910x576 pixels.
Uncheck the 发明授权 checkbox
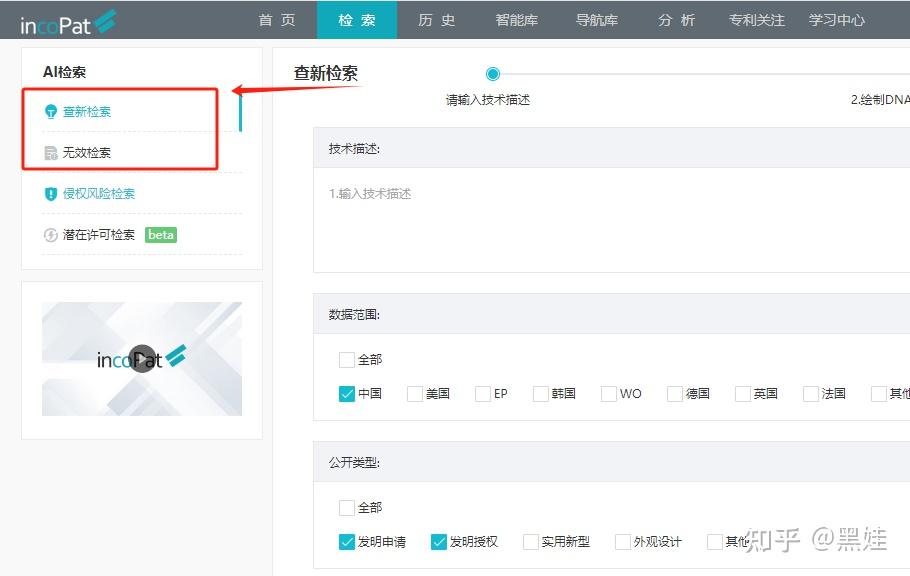438,541
